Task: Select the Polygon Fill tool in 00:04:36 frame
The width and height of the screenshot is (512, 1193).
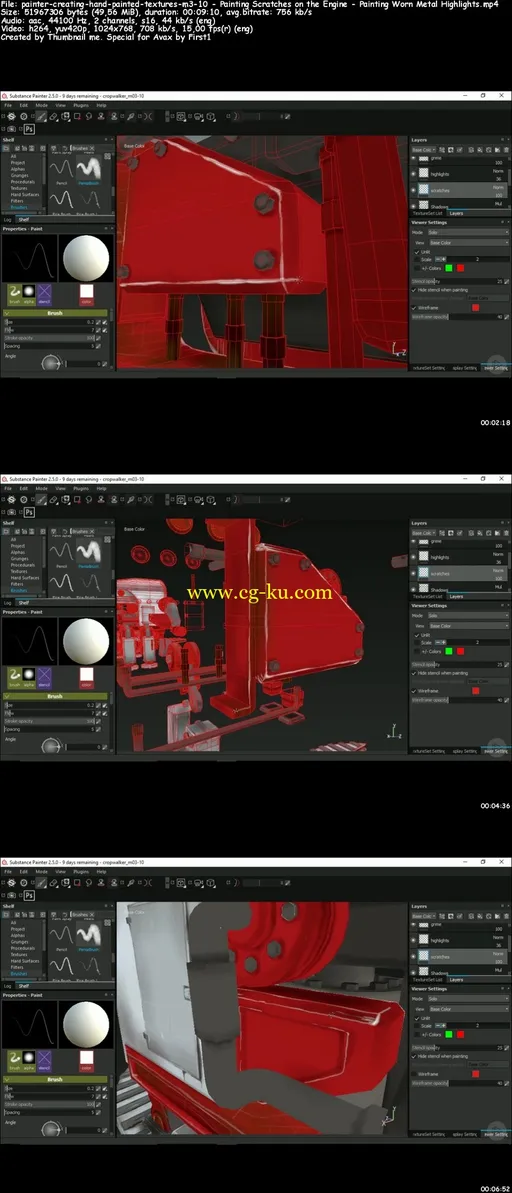Action: [x=77, y=500]
